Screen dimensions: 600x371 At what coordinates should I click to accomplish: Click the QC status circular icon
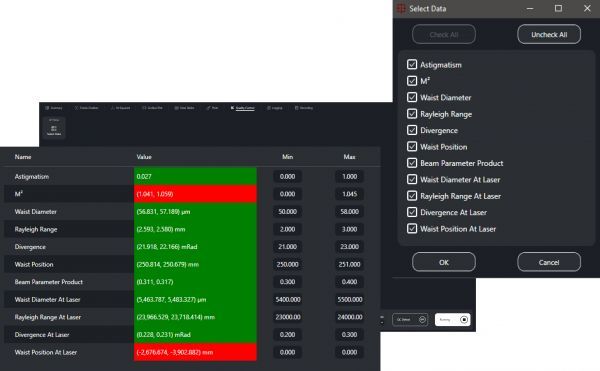[422, 319]
